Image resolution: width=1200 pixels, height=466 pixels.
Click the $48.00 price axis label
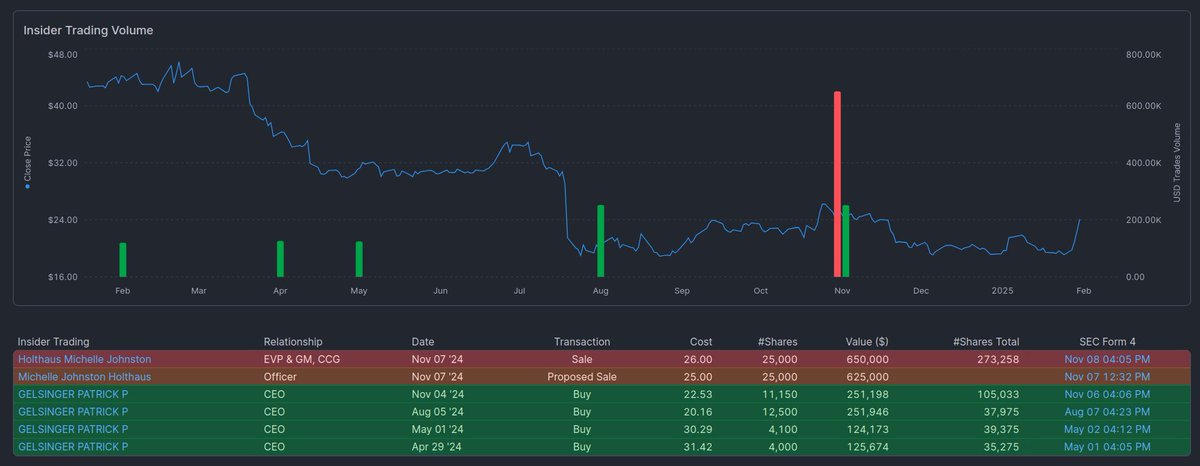[63, 54]
